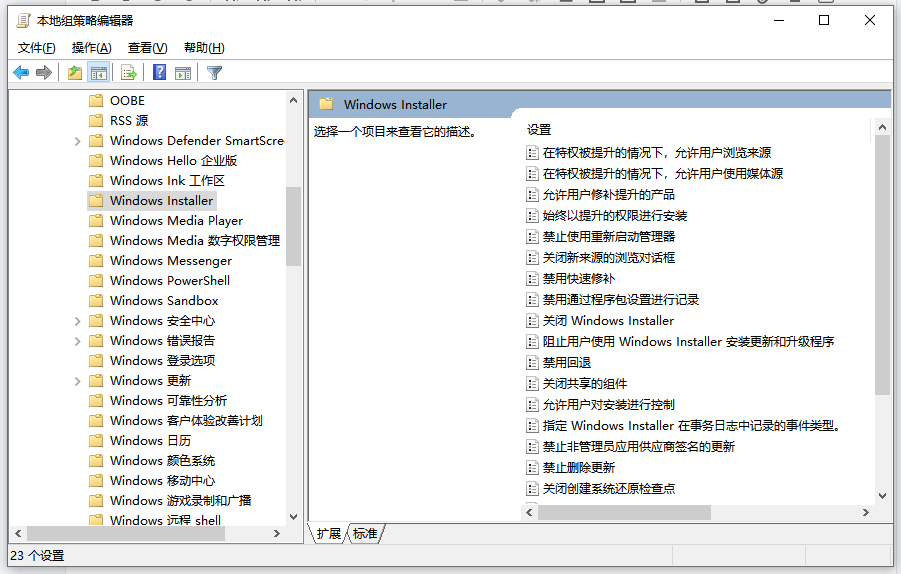The height and width of the screenshot is (574, 901).
Task: Select 禁止非管理员应用供应商签名的更新 setting
Action: click(639, 446)
